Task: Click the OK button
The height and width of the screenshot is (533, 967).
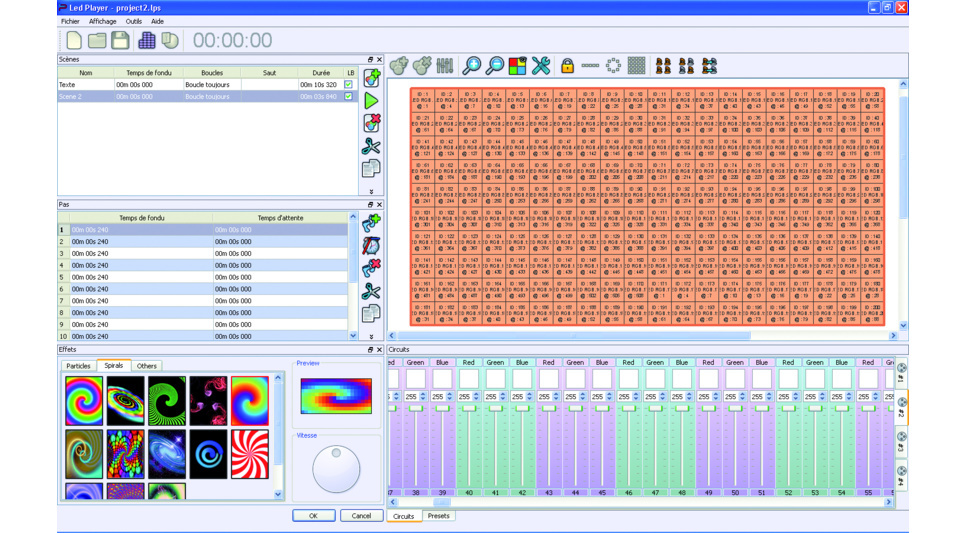Action: (313, 516)
